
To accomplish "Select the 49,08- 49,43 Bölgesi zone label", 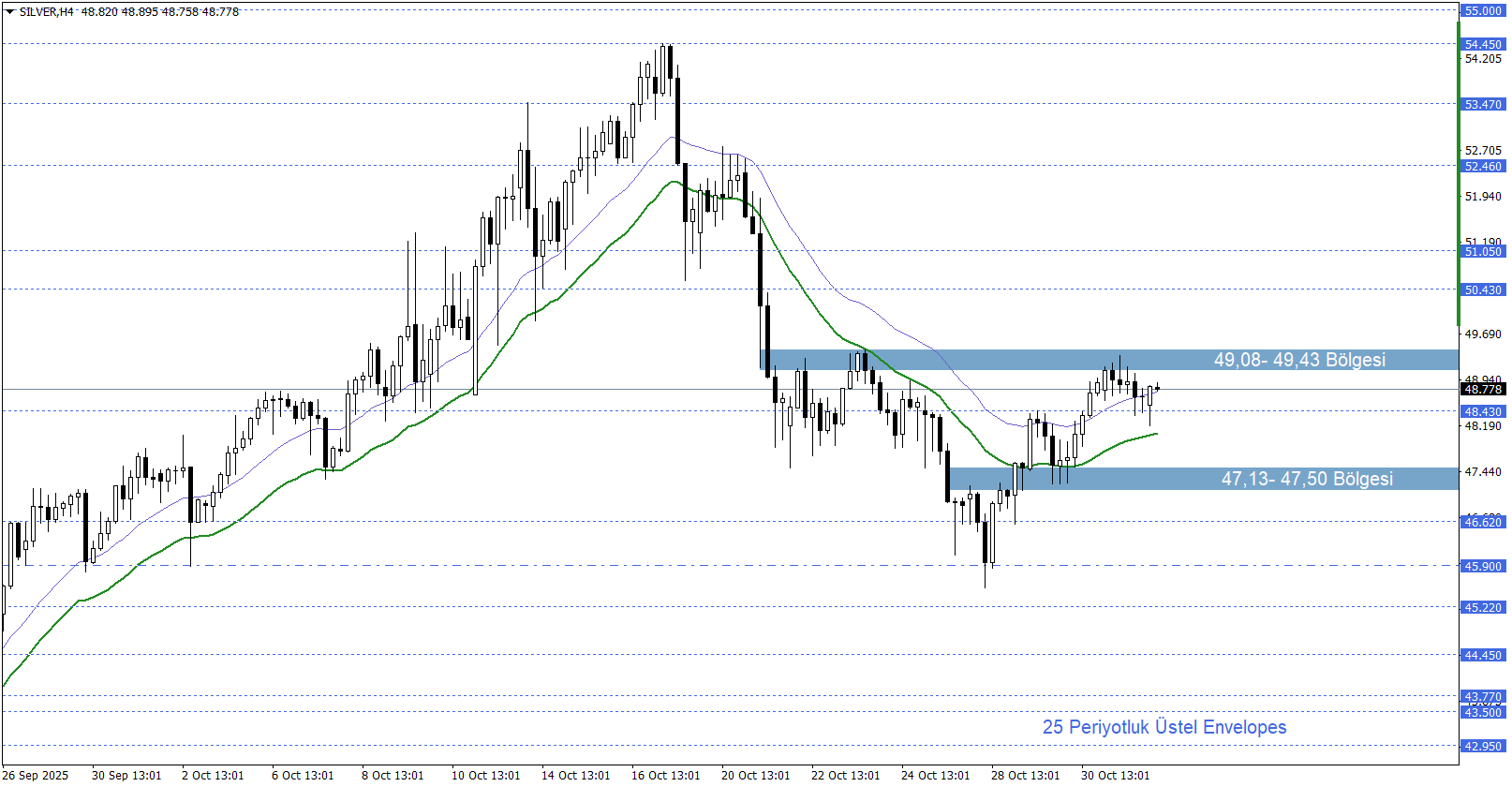I will (1298, 360).
